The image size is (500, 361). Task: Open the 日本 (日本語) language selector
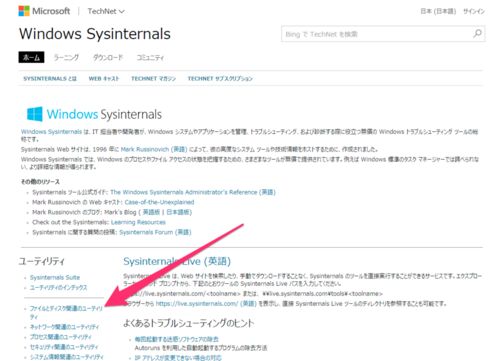click(x=438, y=11)
